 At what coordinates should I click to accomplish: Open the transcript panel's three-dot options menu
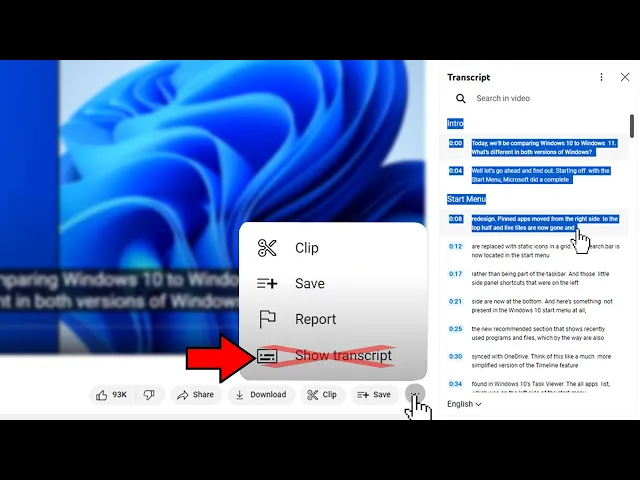[601, 77]
